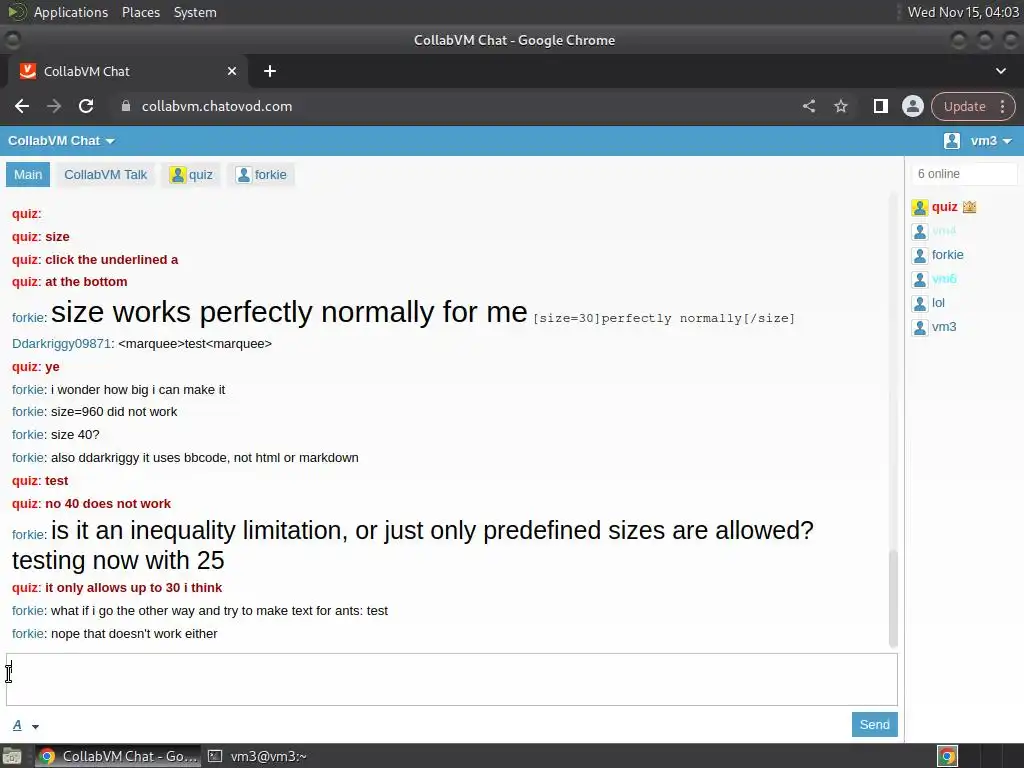The height and width of the screenshot is (768, 1024).
Task: Click the Chrome tray icon in the bottom panel
Action: click(947, 756)
